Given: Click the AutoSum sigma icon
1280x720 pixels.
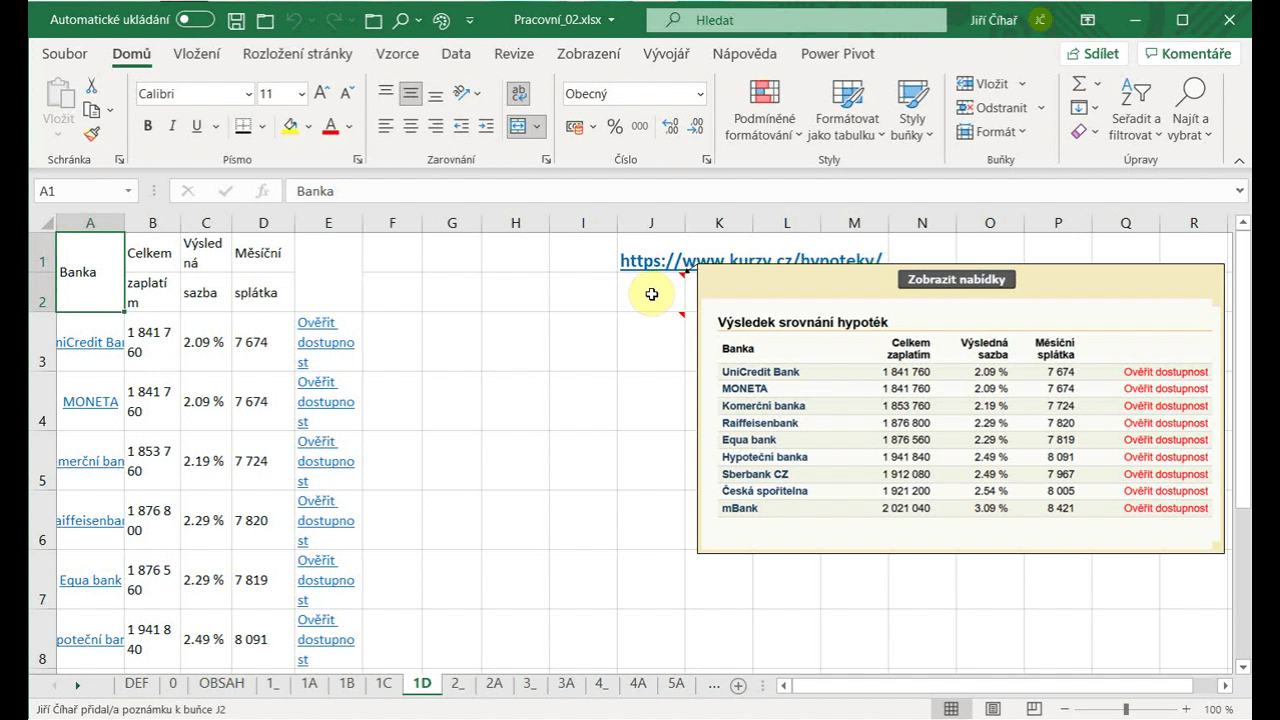Looking at the screenshot, I should click(1079, 84).
